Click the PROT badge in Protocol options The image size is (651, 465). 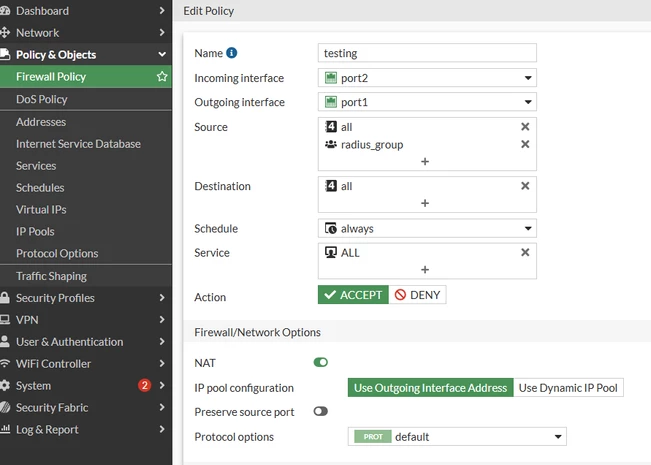372,437
